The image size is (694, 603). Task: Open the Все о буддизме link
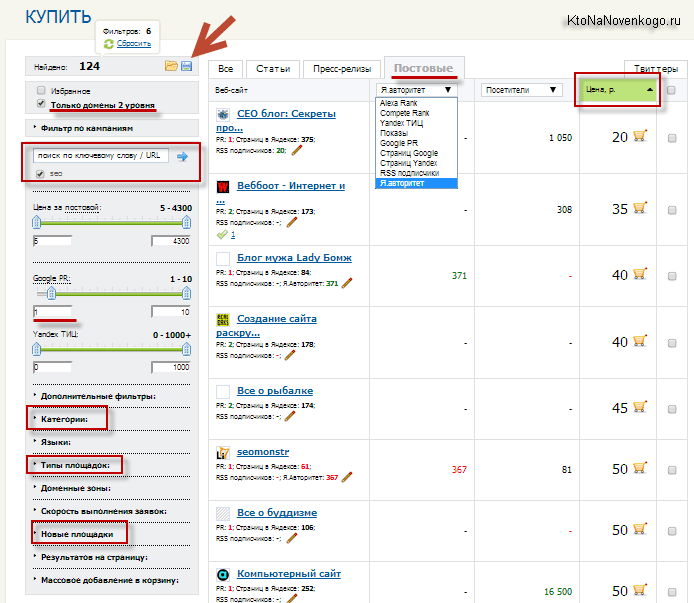277,513
